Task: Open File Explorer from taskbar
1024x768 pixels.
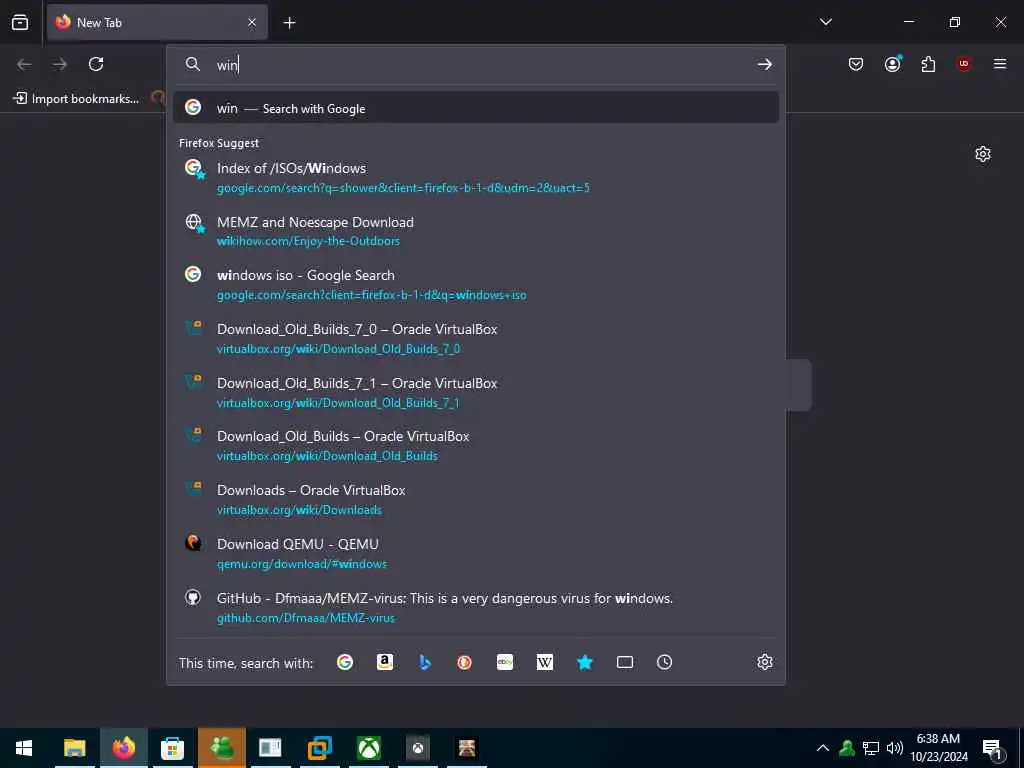Action: point(74,748)
